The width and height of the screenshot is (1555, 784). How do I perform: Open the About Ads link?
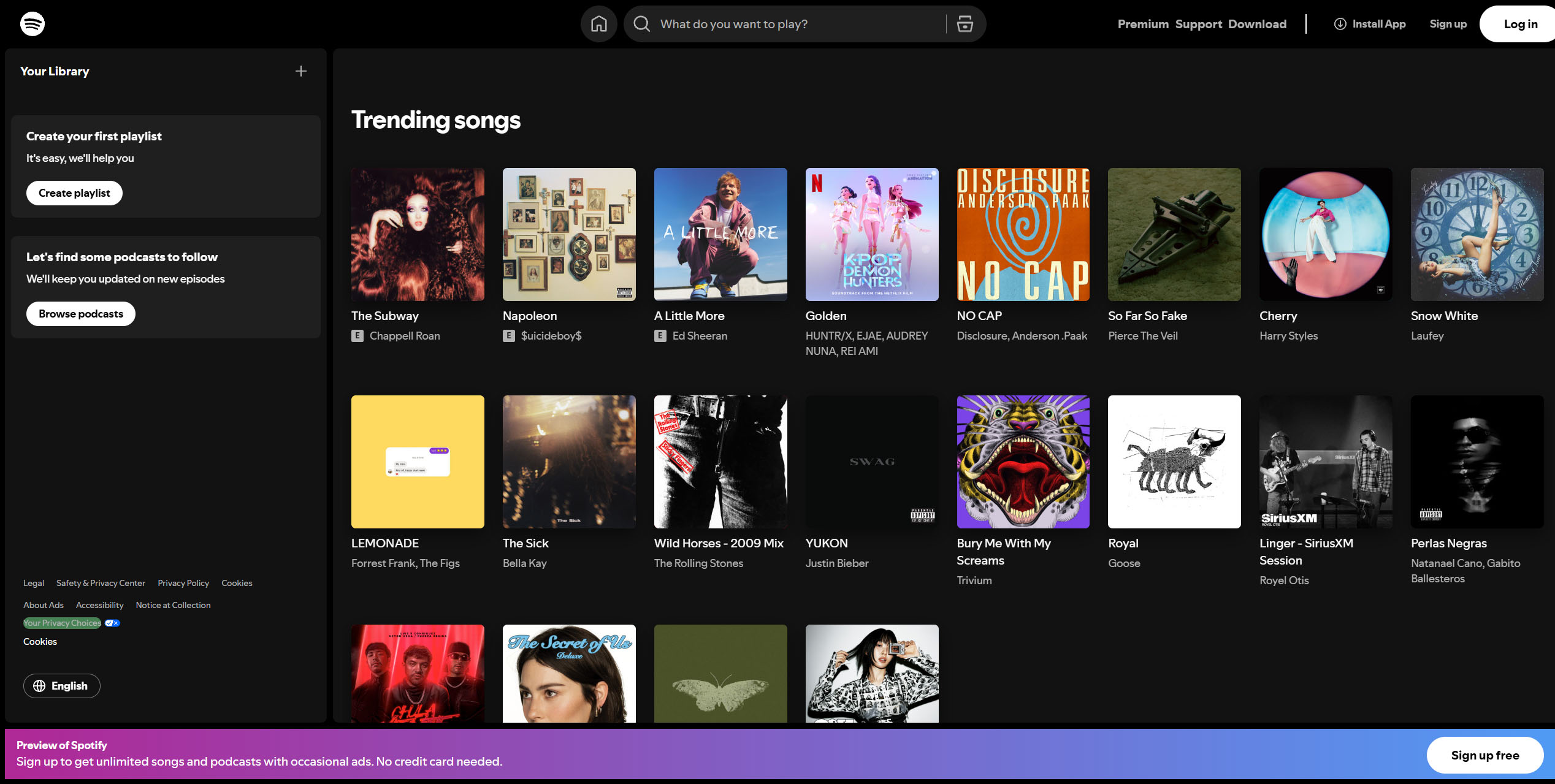coord(44,605)
